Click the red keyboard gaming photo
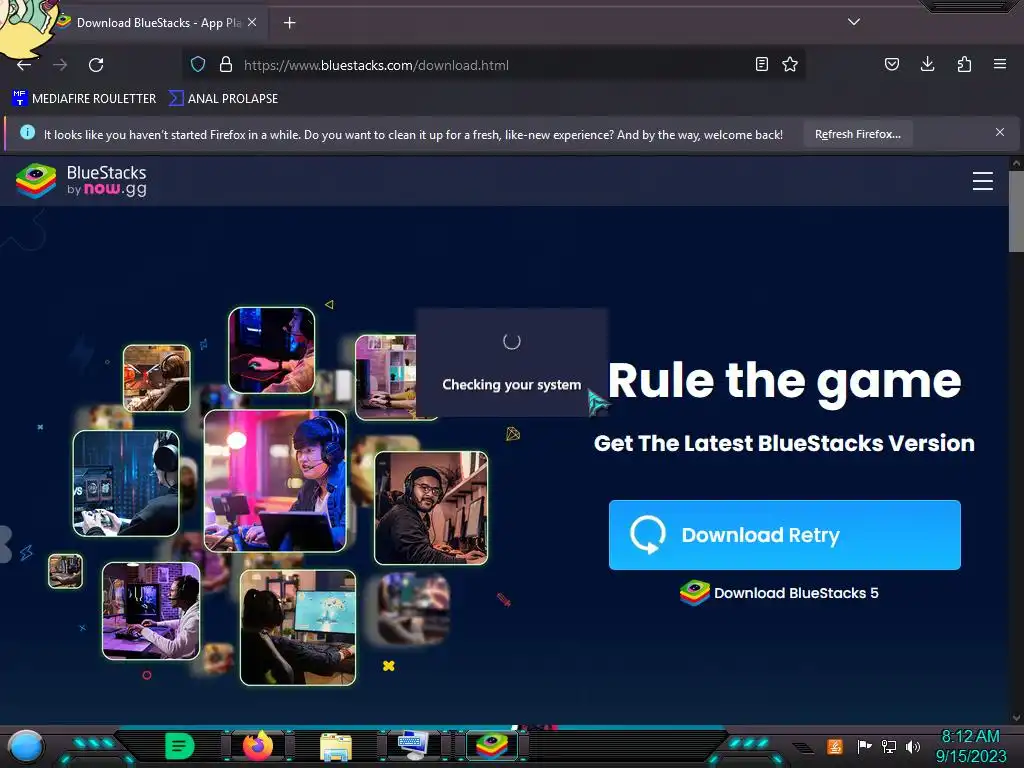Viewport: 1024px width, 768px height. point(272,351)
